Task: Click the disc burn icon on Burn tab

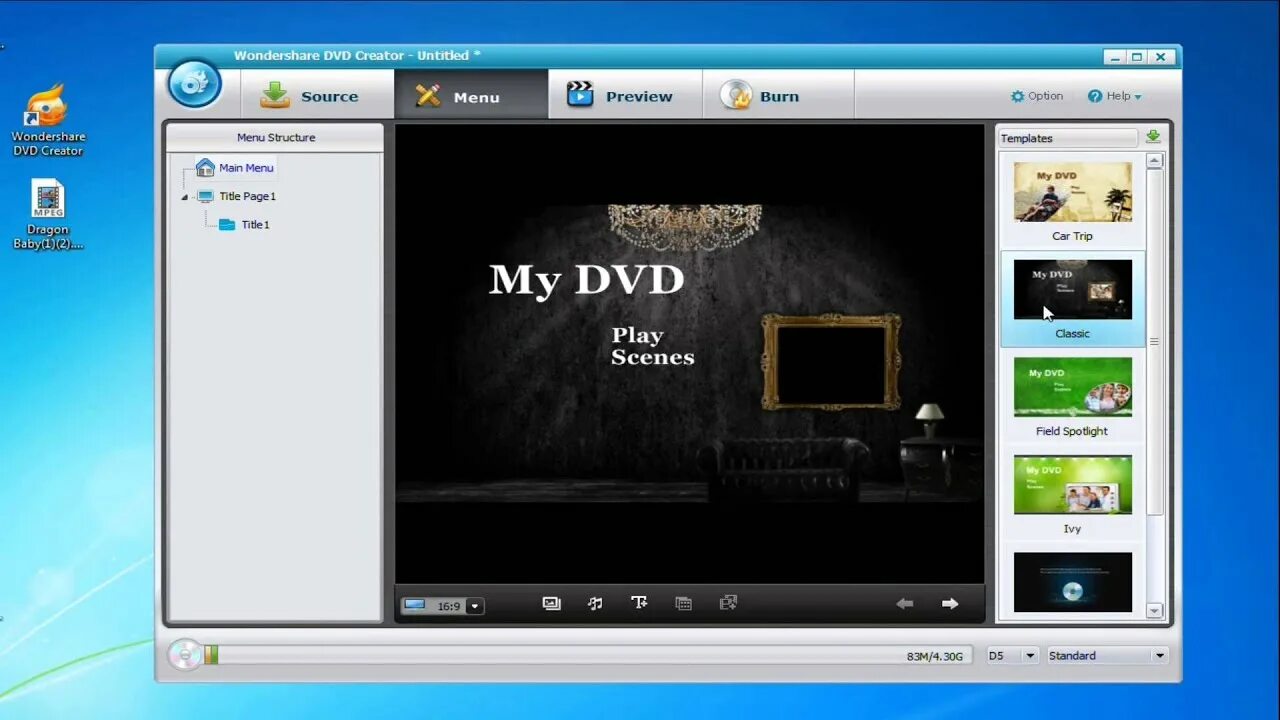Action: 736,95
